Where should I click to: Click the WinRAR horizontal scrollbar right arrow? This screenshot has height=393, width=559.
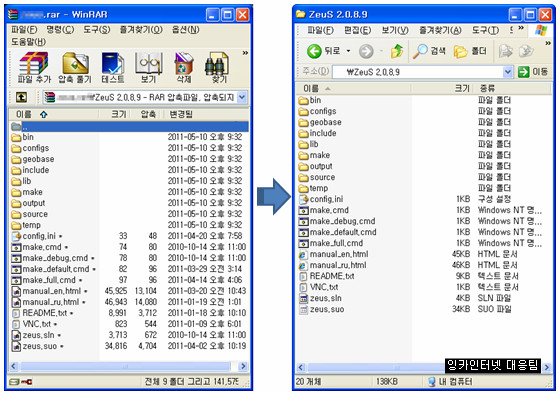(x=243, y=366)
